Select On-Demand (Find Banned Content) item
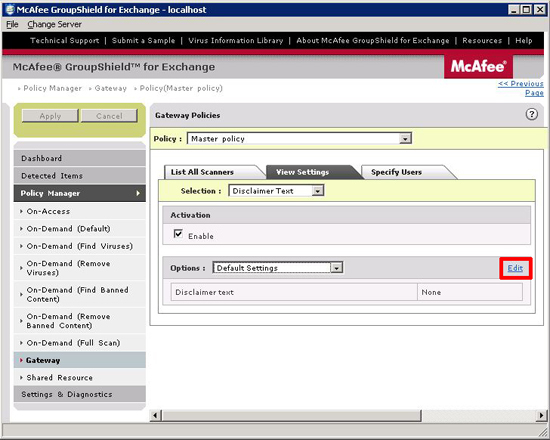The height and width of the screenshot is (440, 550). tap(80, 294)
